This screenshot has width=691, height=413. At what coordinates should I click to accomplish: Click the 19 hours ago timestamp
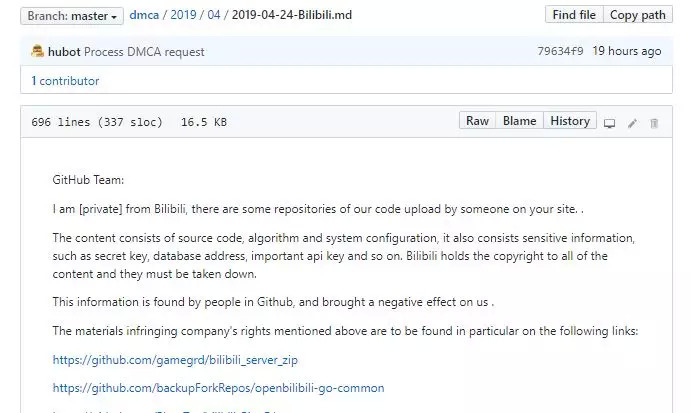point(627,51)
